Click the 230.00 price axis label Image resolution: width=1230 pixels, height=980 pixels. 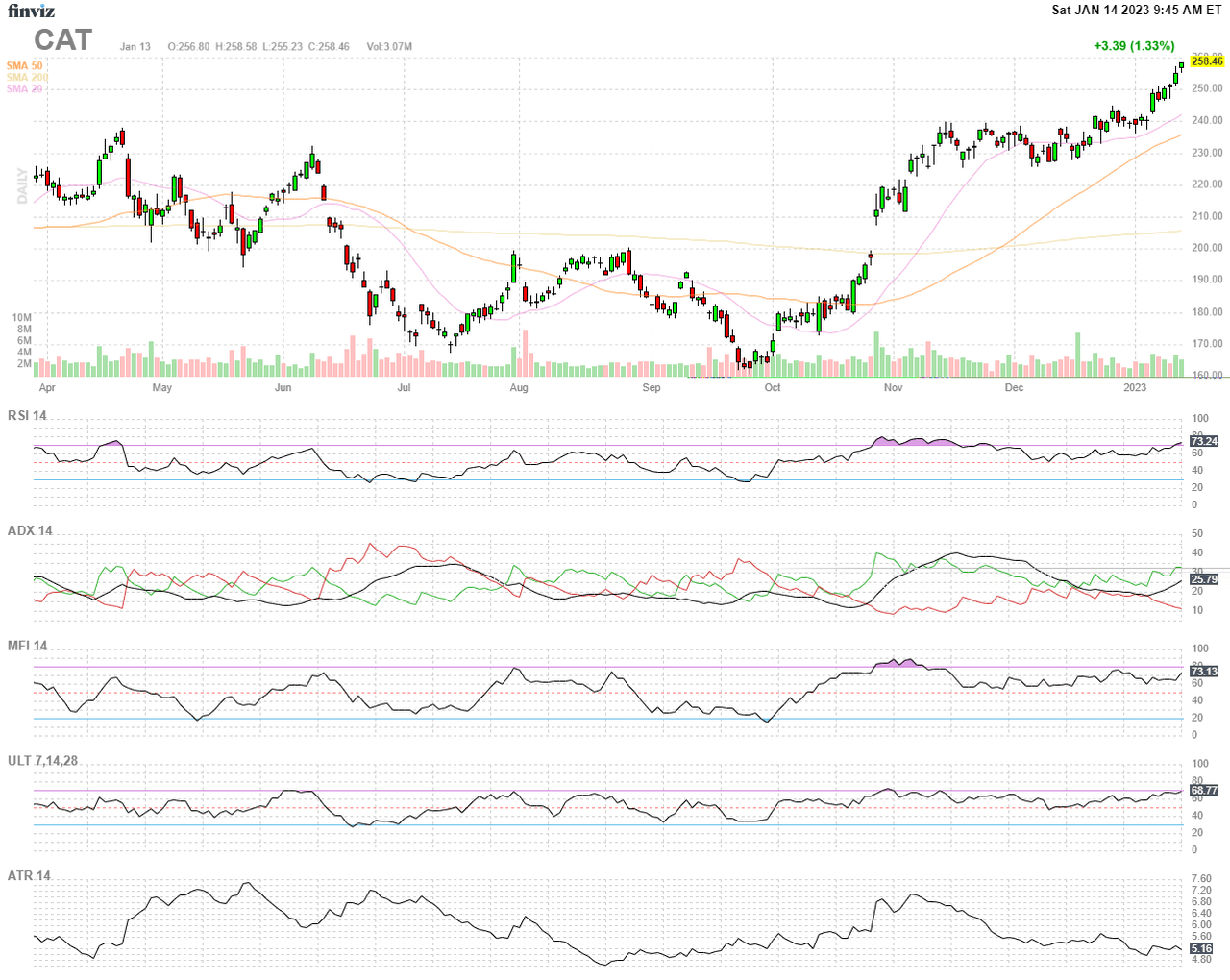[1207, 153]
